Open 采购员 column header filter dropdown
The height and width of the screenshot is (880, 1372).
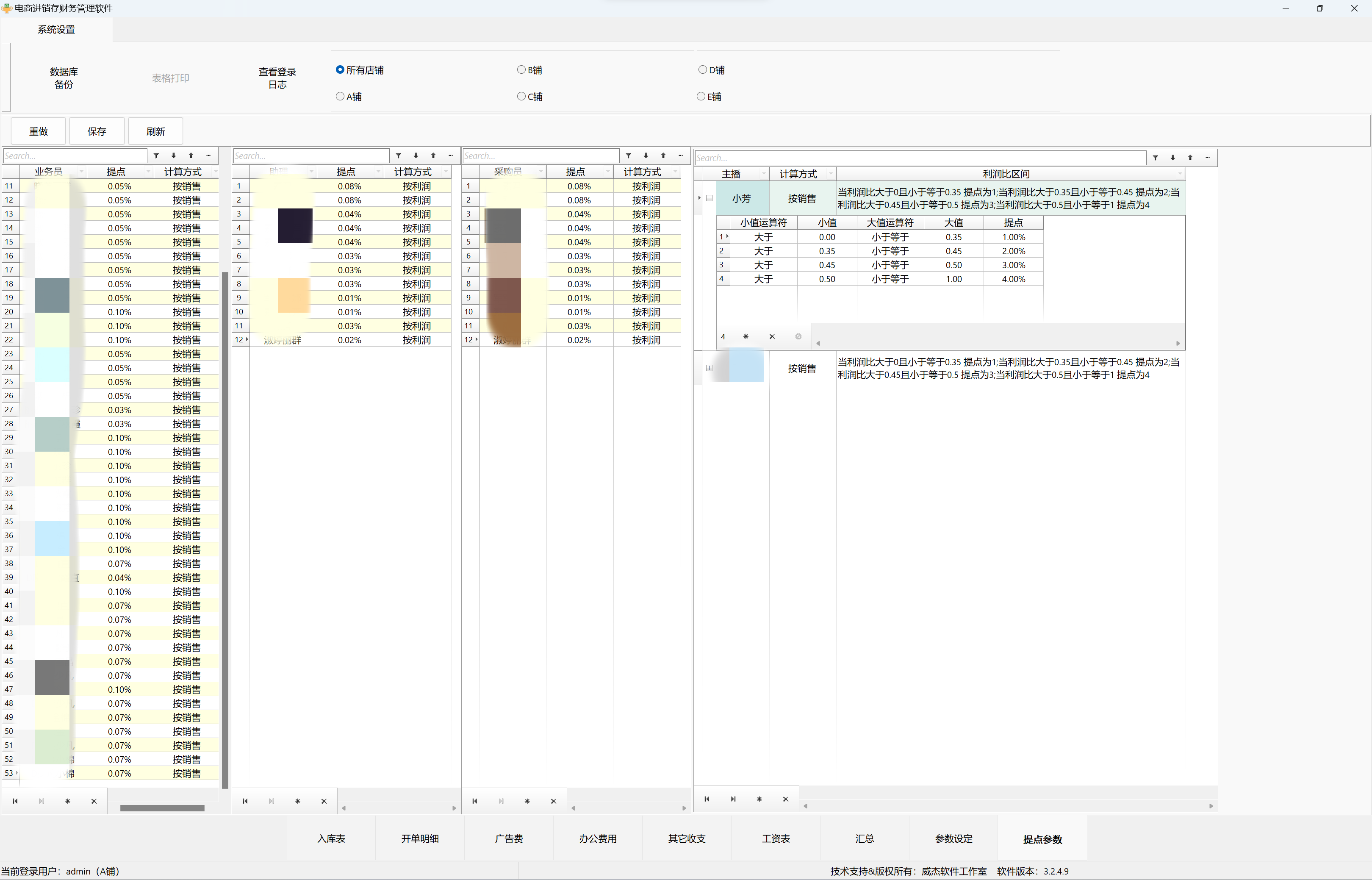[541, 172]
